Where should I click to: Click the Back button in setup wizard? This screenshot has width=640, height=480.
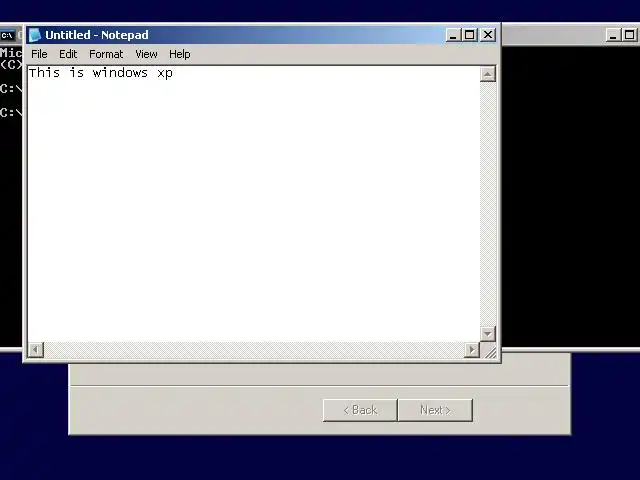tap(360, 410)
